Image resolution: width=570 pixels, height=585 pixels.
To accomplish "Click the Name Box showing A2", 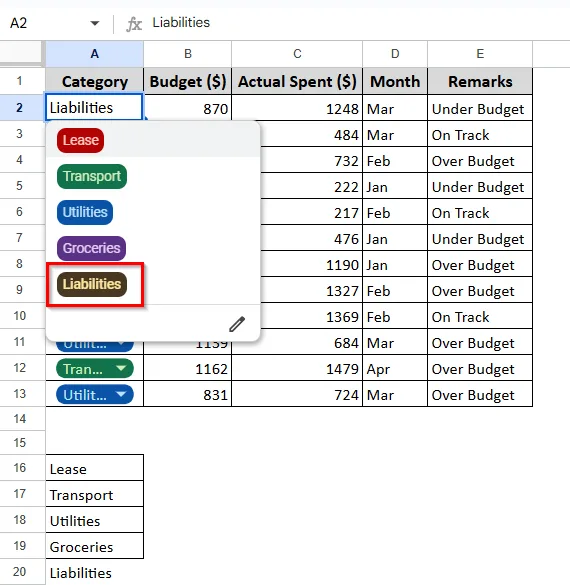I will tap(19, 23).
